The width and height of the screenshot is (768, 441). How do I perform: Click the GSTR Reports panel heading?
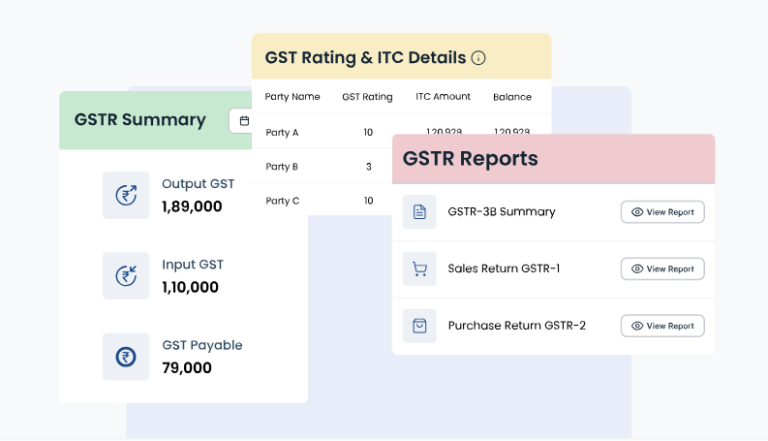pos(470,159)
